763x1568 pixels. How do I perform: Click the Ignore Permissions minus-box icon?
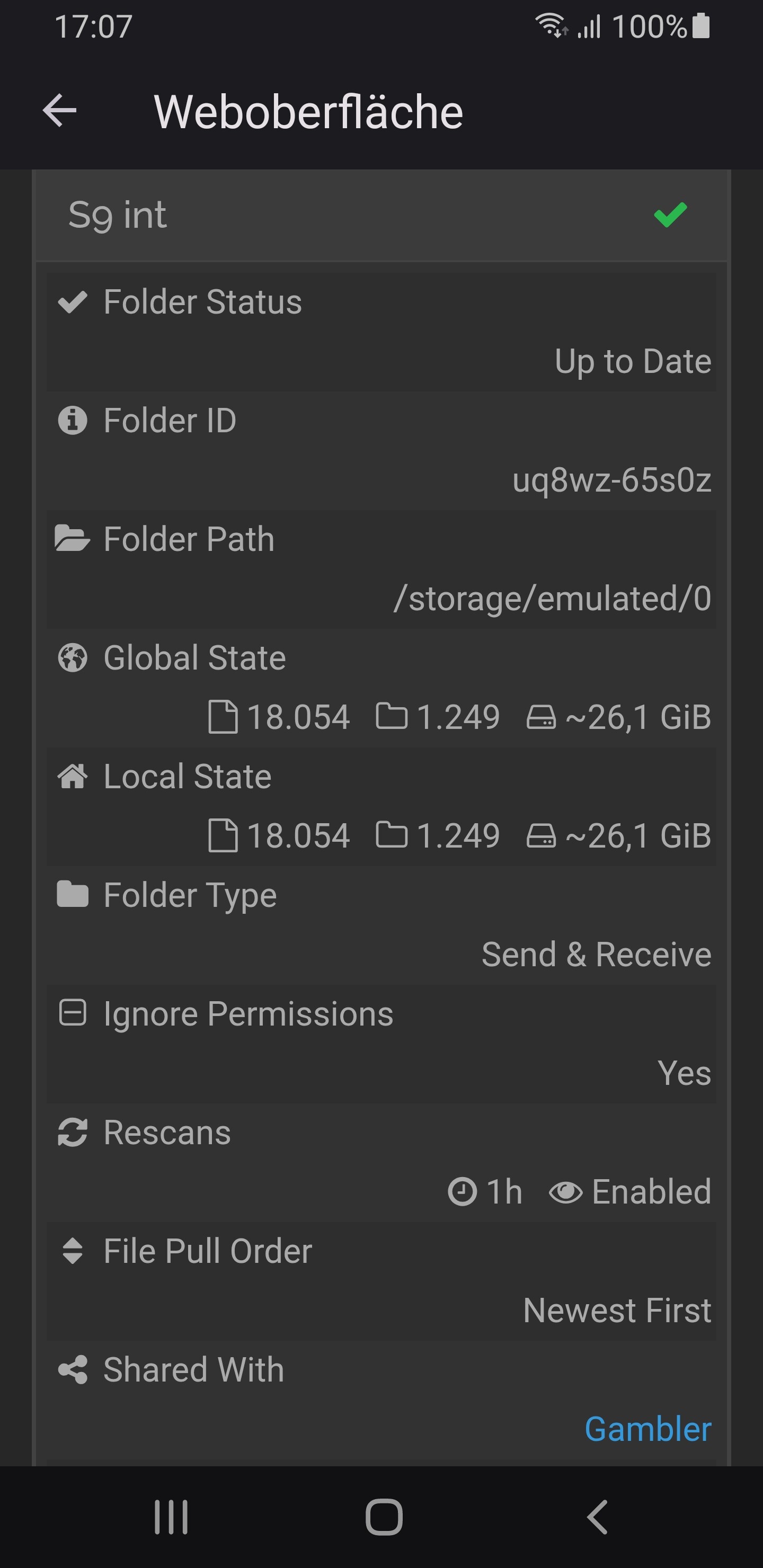tap(73, 1013)
